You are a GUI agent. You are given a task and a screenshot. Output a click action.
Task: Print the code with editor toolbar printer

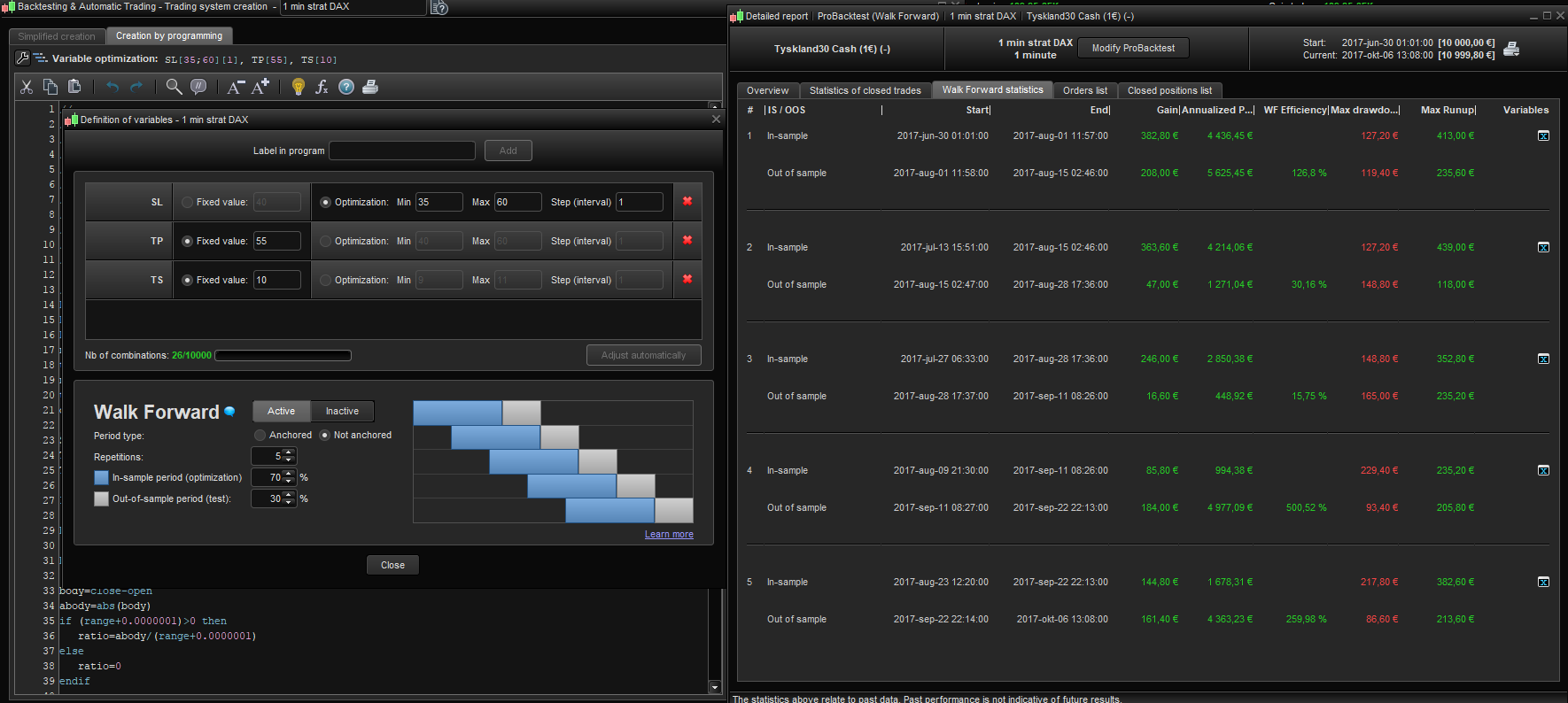tap(370, 87)
